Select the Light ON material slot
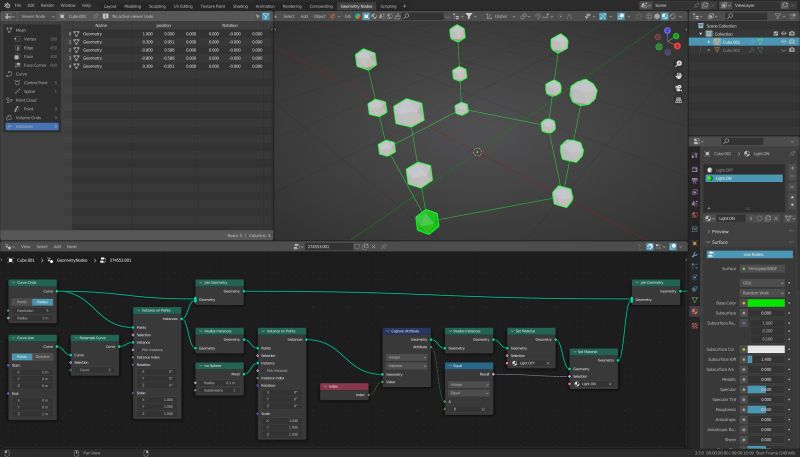This screenshot has height=457, width=800. (744, 179)
